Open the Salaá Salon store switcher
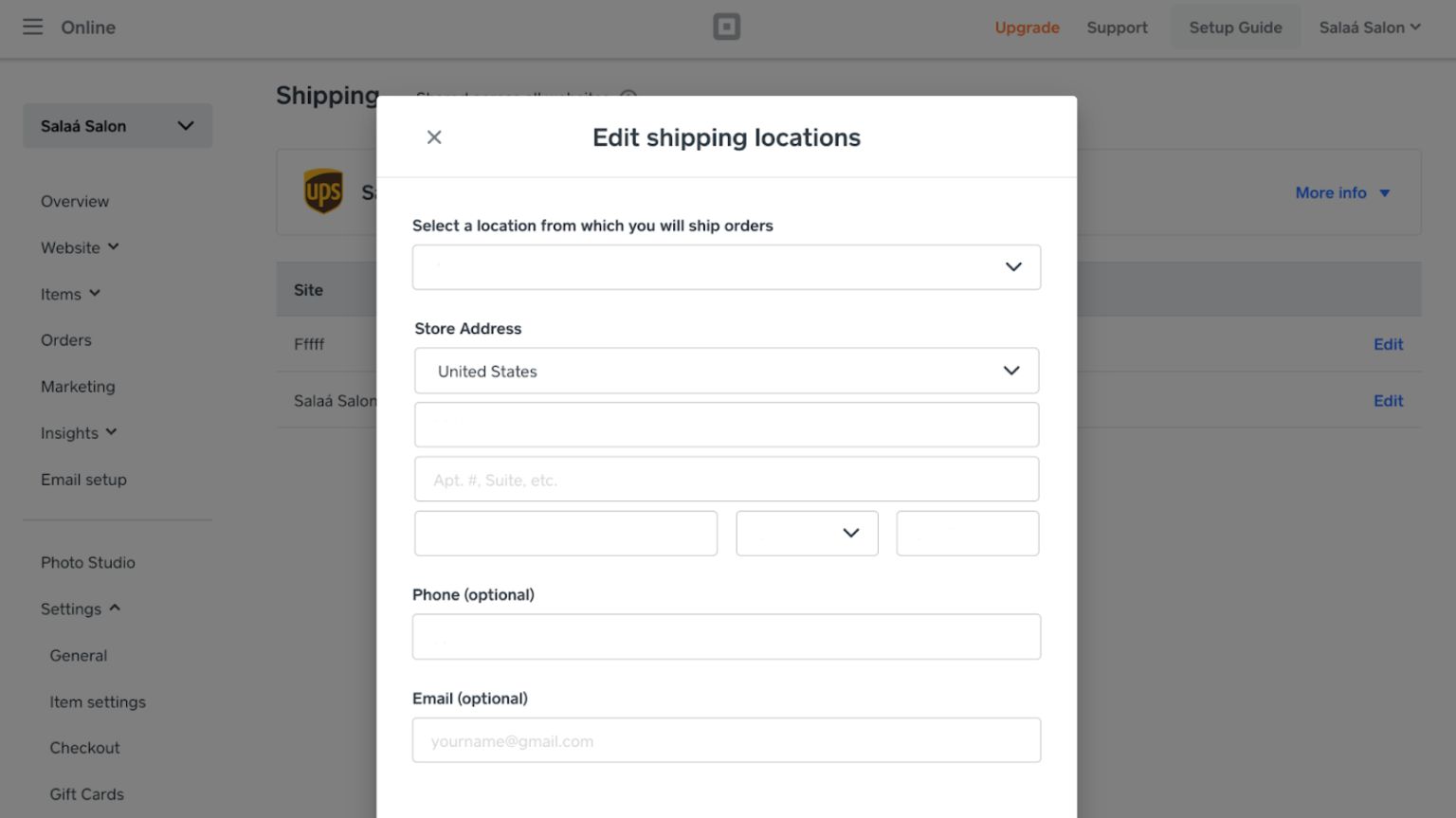 click(117, 125)
